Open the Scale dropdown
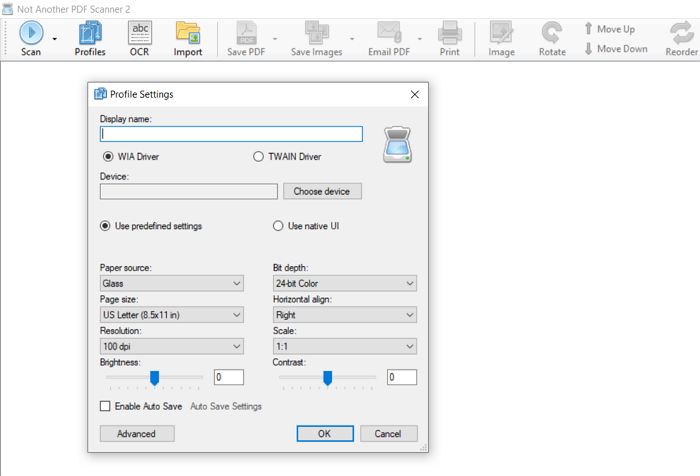 click(345, 346)
